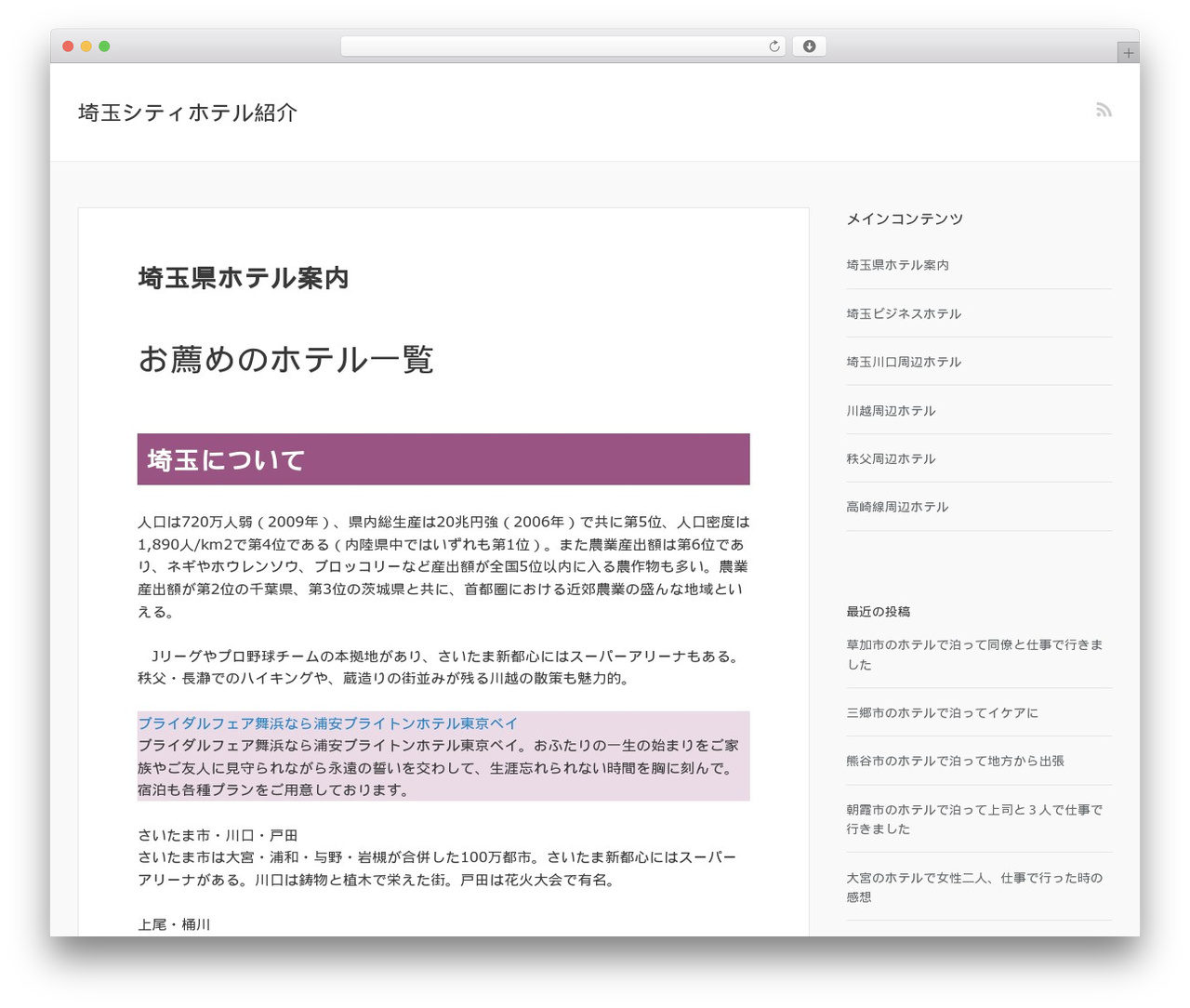1190x1008 pixels.
Task: Open 秩父周辺ホテル menu item
Action: click(891, 458)
